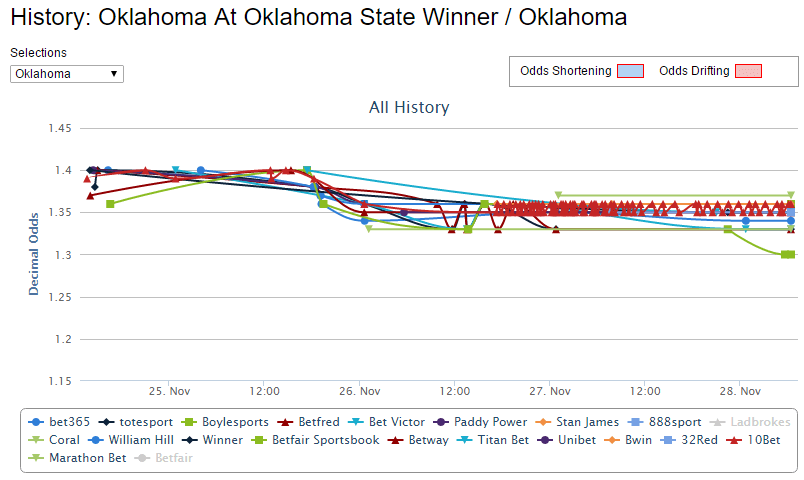804x480 pixels.
Task: Click the dropdown arrow beside Oklahoma
Action: [x=114, y=74]
